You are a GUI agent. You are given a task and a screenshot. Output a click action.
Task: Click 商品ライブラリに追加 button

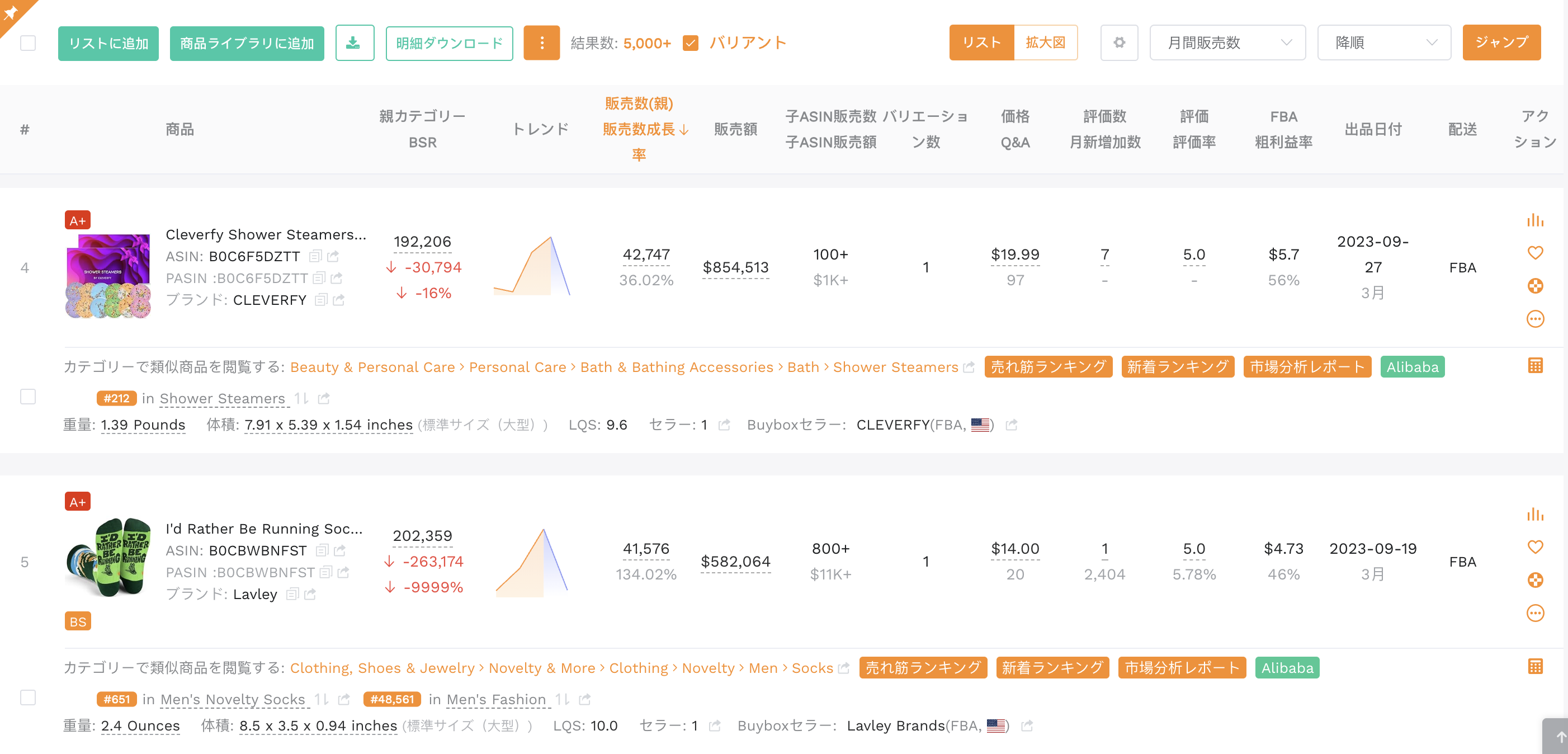(247, 43)
